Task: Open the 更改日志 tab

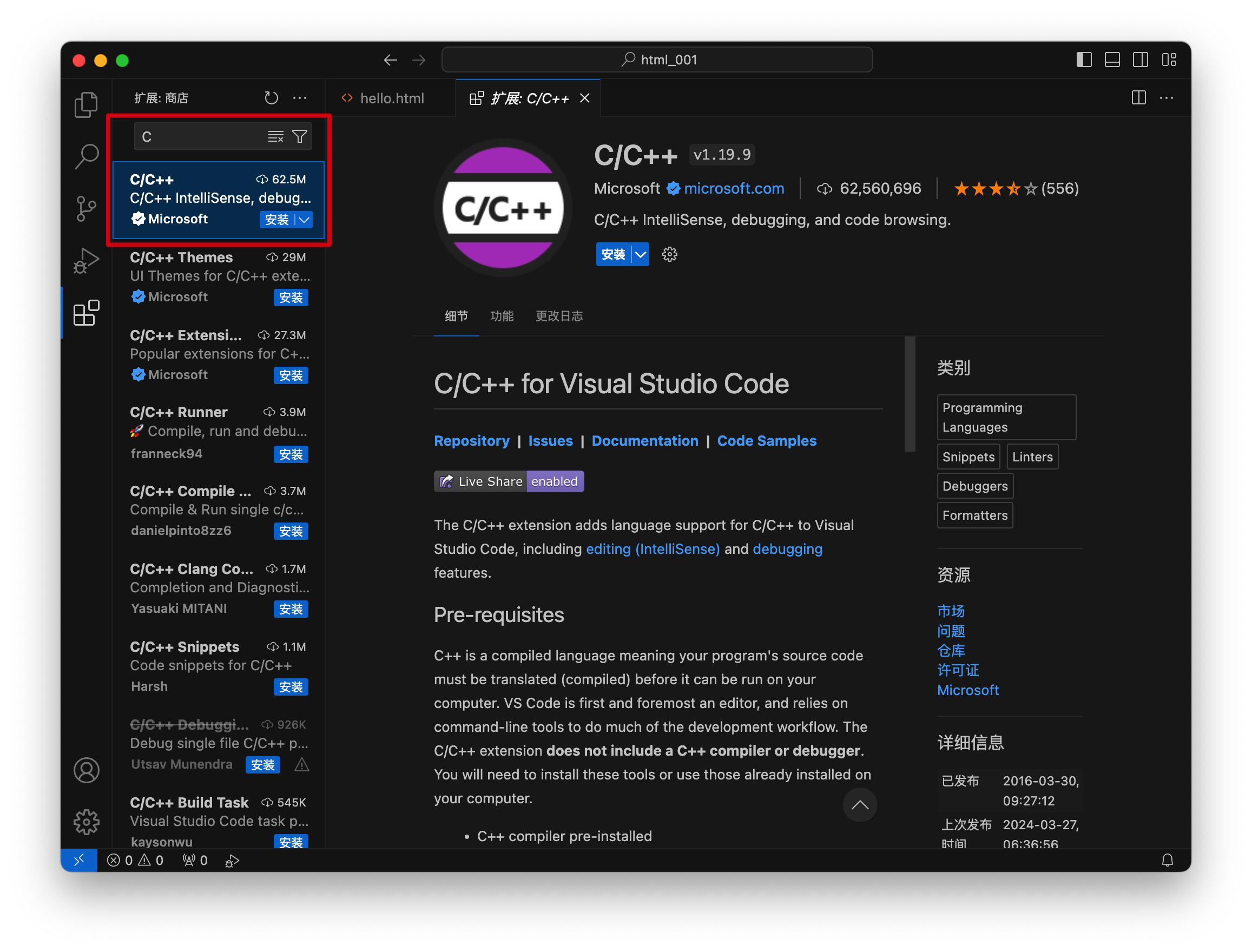Action: click(x=559, y=316)
